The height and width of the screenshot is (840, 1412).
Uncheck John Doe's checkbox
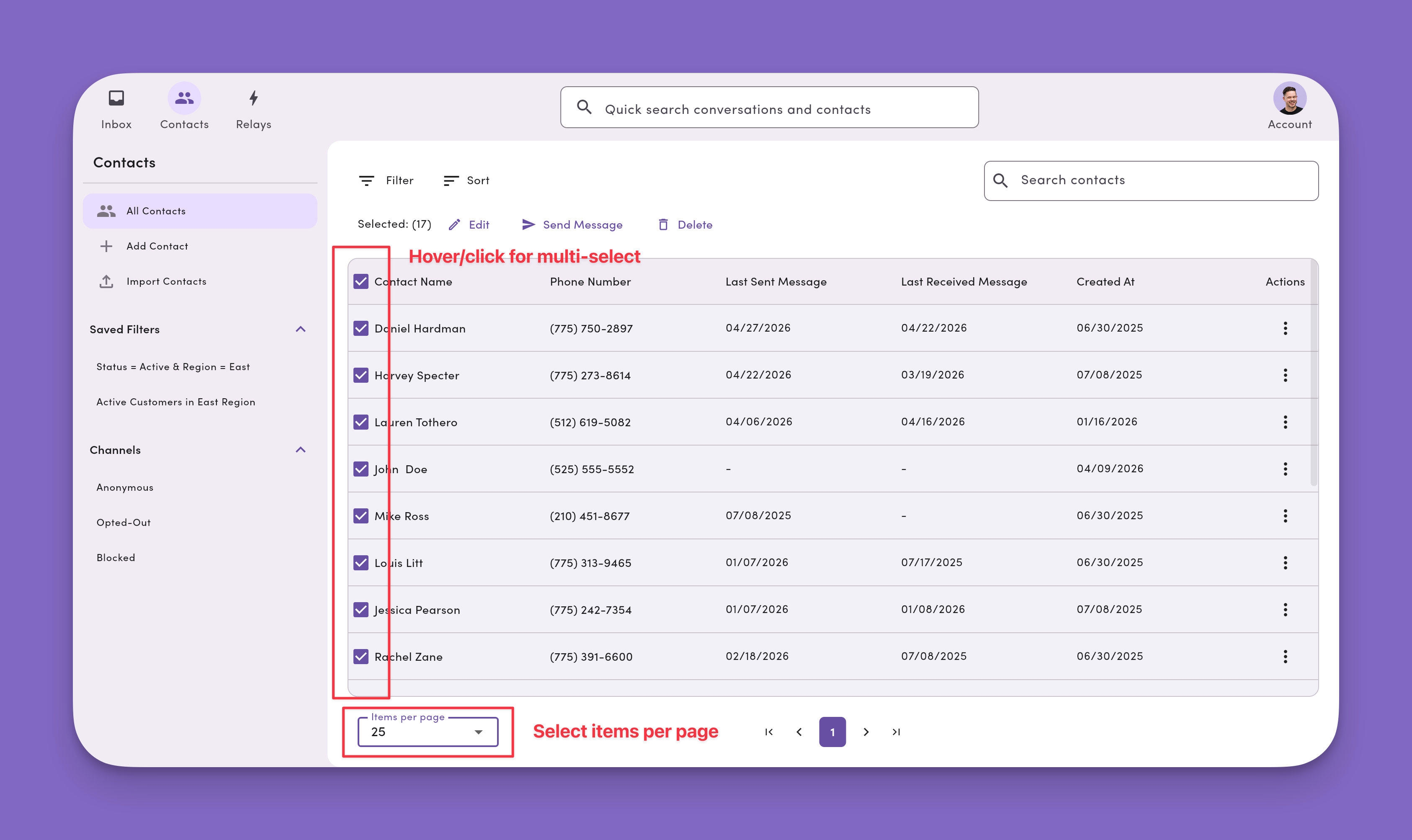[361, 469]
